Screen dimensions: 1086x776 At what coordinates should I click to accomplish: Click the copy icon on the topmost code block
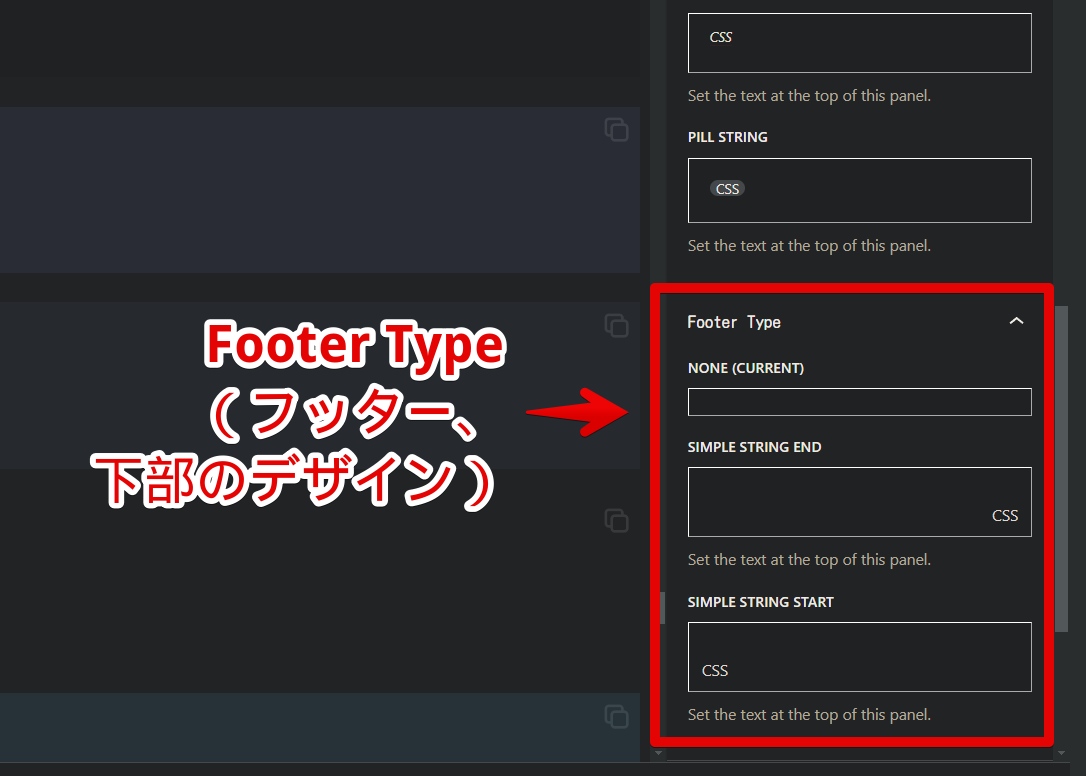[x=616, y=130]
